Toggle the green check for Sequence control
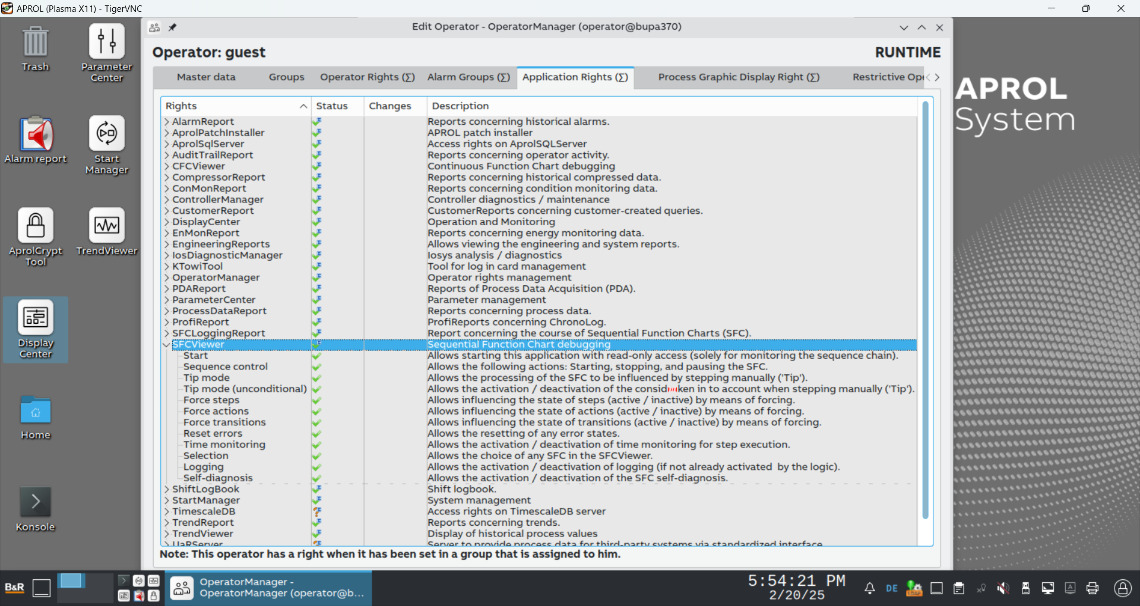The width and height of the screenshot is (1140, 606). tap(316, 367)
